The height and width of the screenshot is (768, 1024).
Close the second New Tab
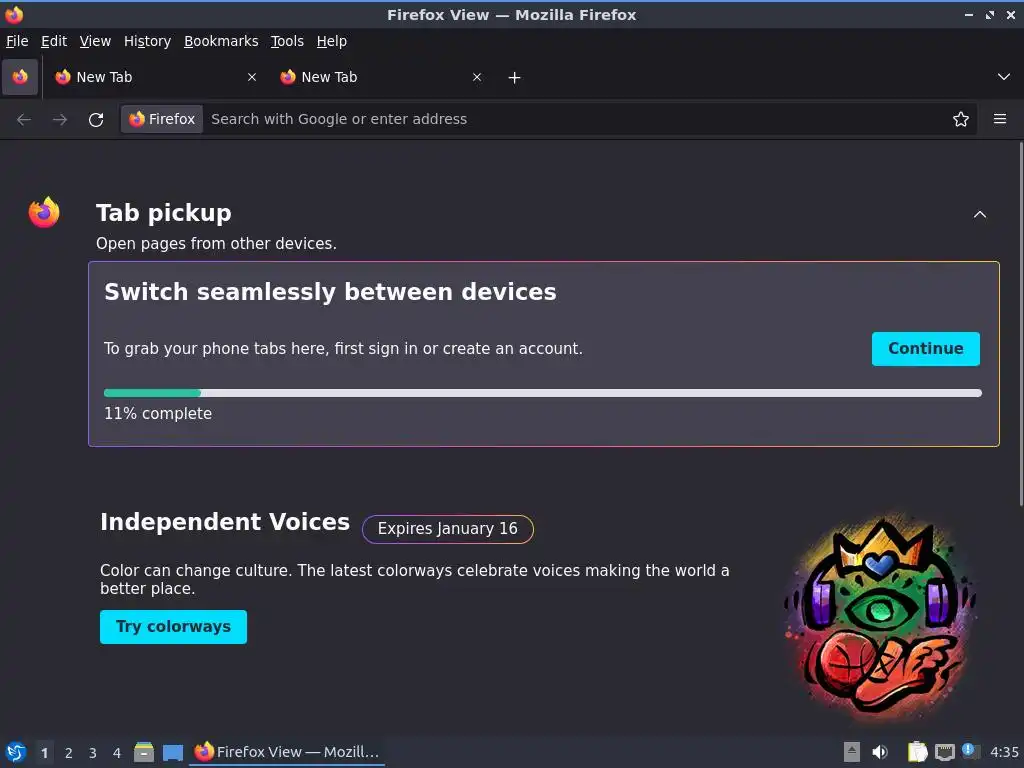coord(477,77)
